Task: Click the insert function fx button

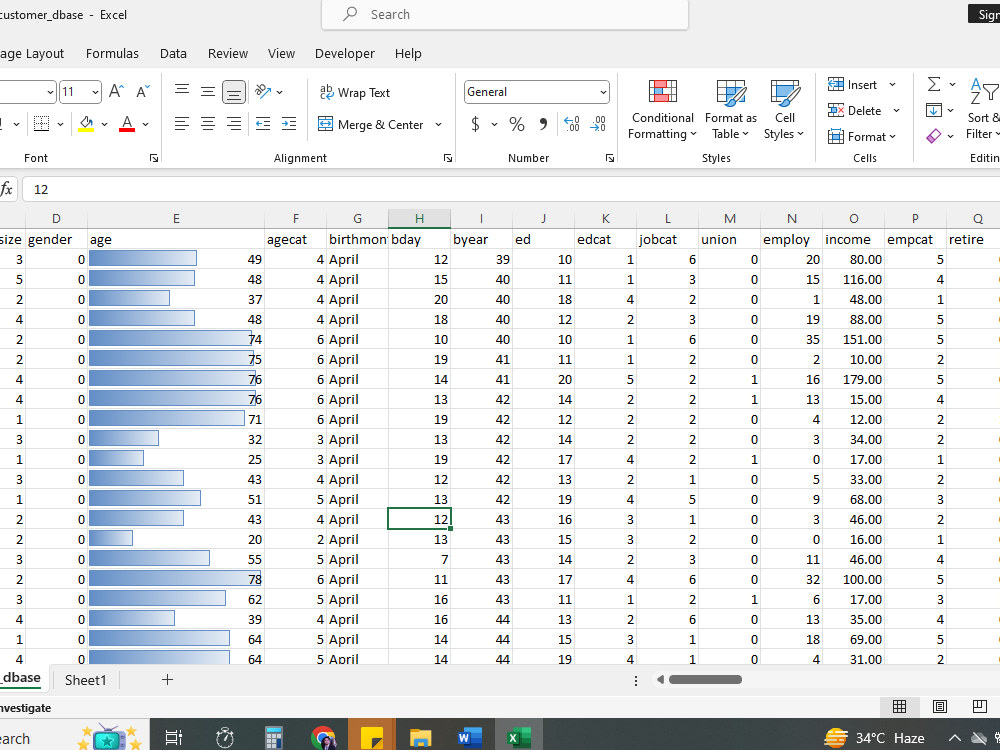Action: point(7,189)
